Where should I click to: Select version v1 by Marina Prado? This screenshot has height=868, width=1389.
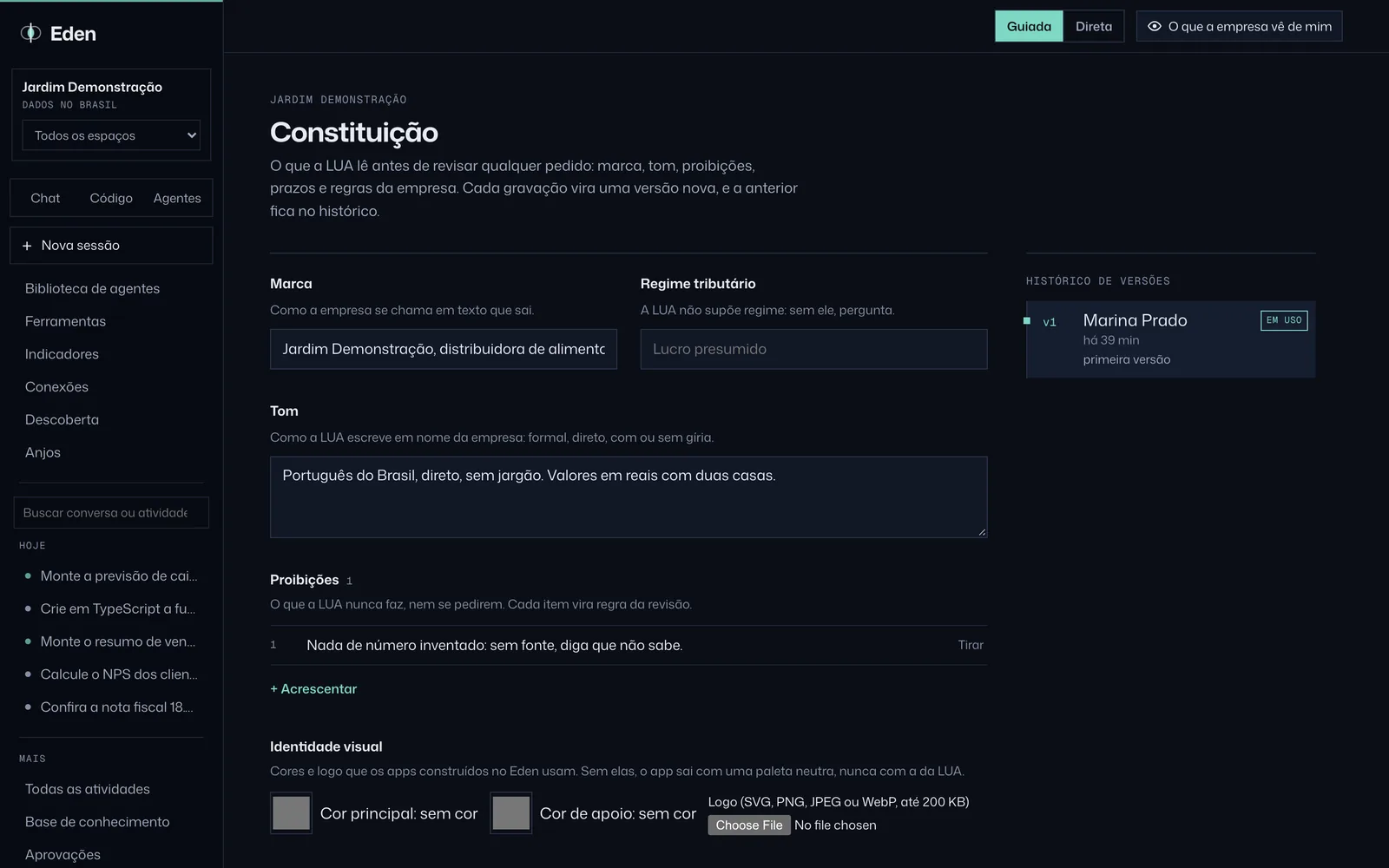coord(1171,339)
